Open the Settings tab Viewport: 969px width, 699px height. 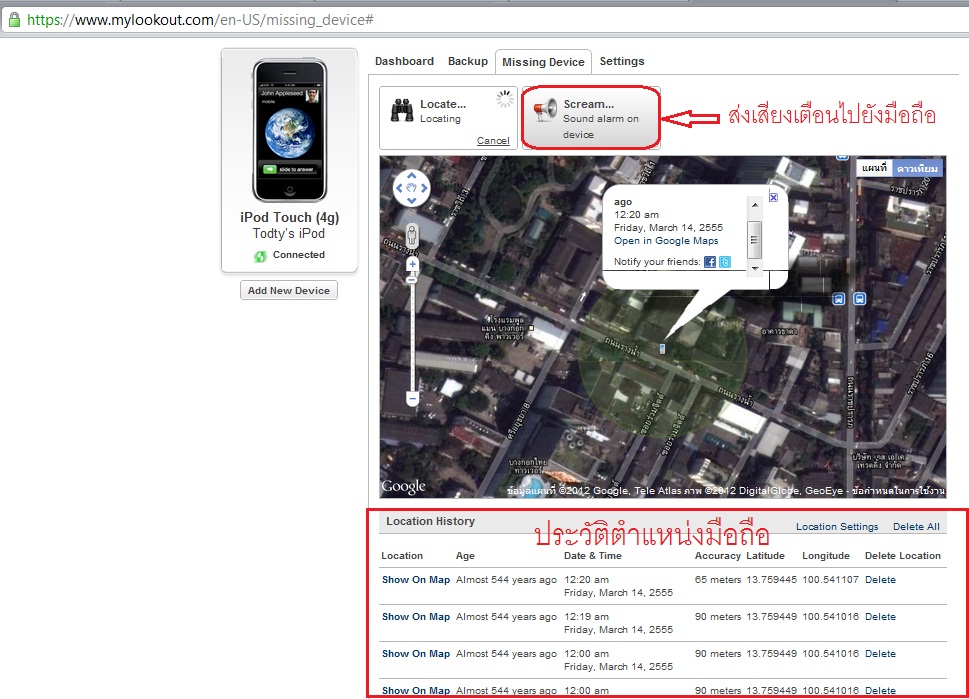pyautogui.click(x=622, y=62)
